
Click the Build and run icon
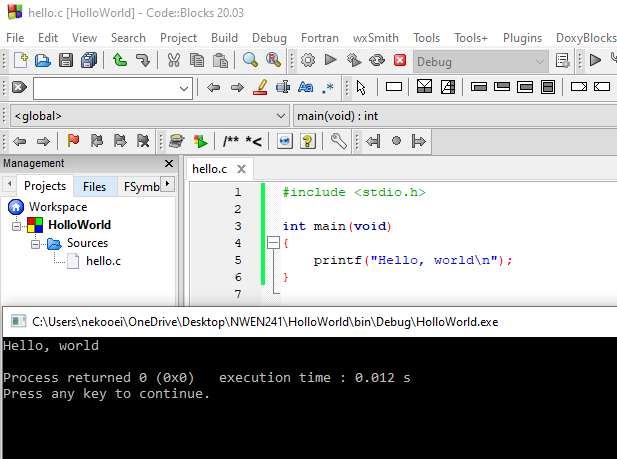point(354,61)
